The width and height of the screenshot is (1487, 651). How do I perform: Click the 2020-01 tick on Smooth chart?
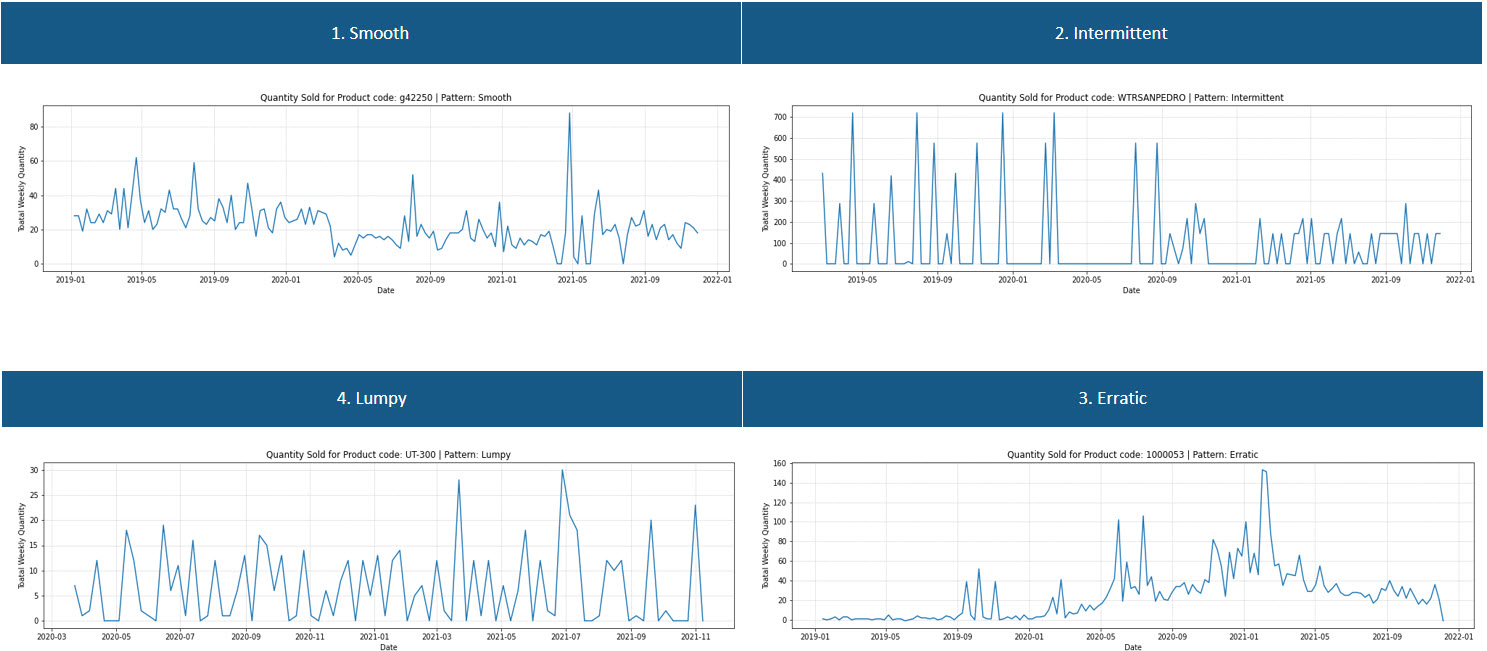(x=286, y=280)
